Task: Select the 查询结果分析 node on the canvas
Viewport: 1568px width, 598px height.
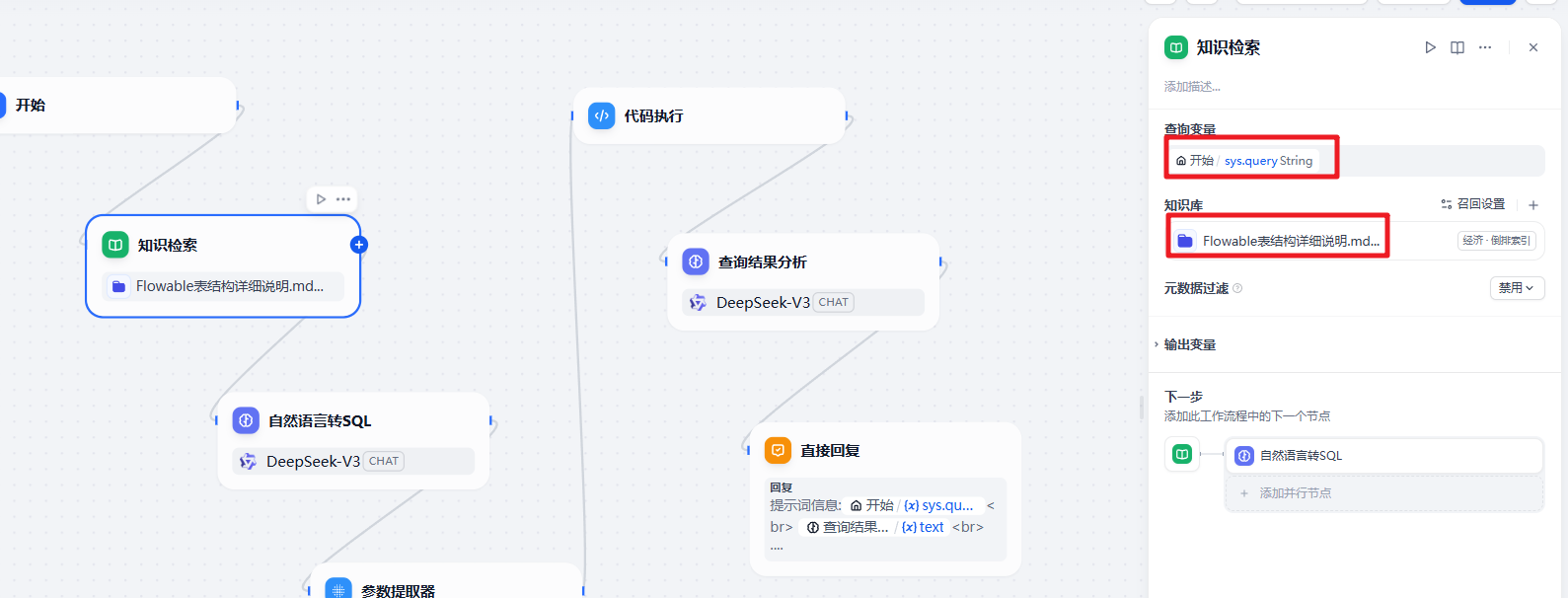Action: point(802,262)
